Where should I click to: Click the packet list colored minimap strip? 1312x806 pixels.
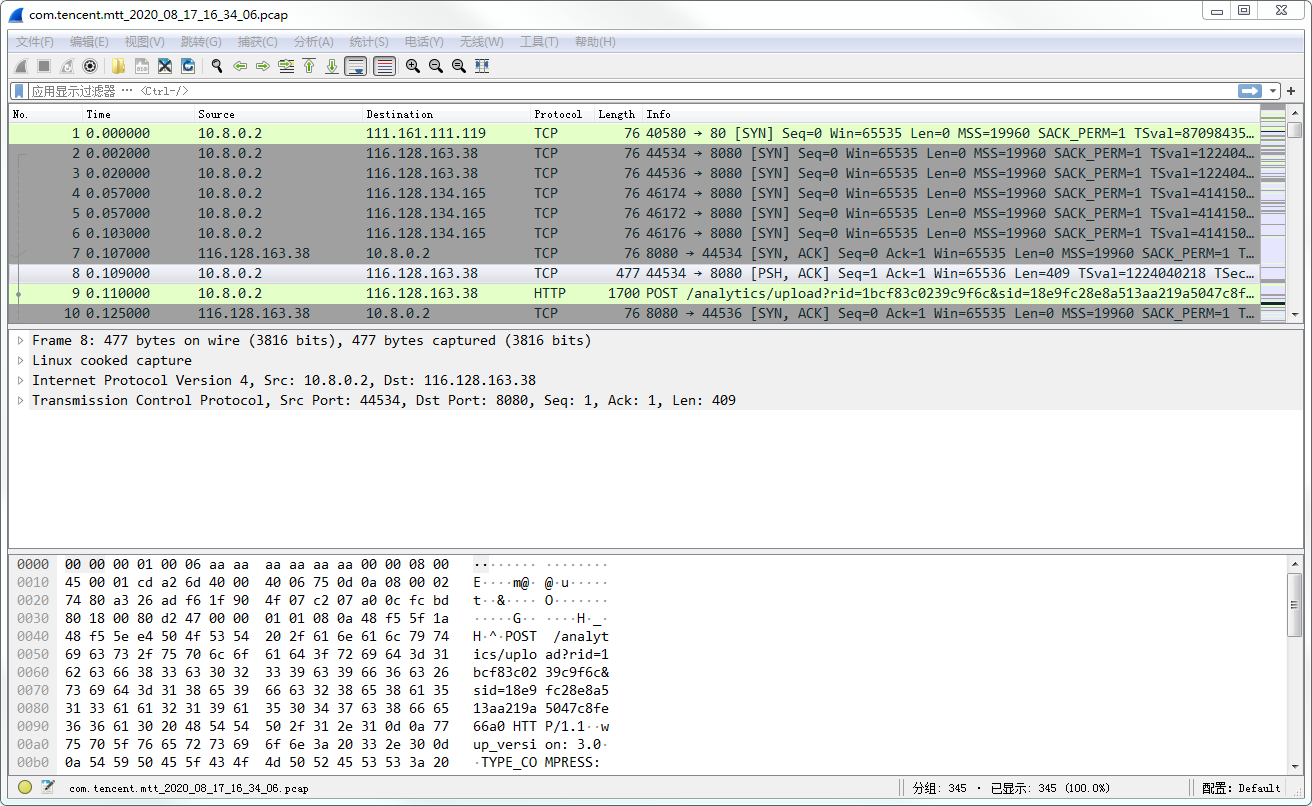click(x=1272, y=214)
